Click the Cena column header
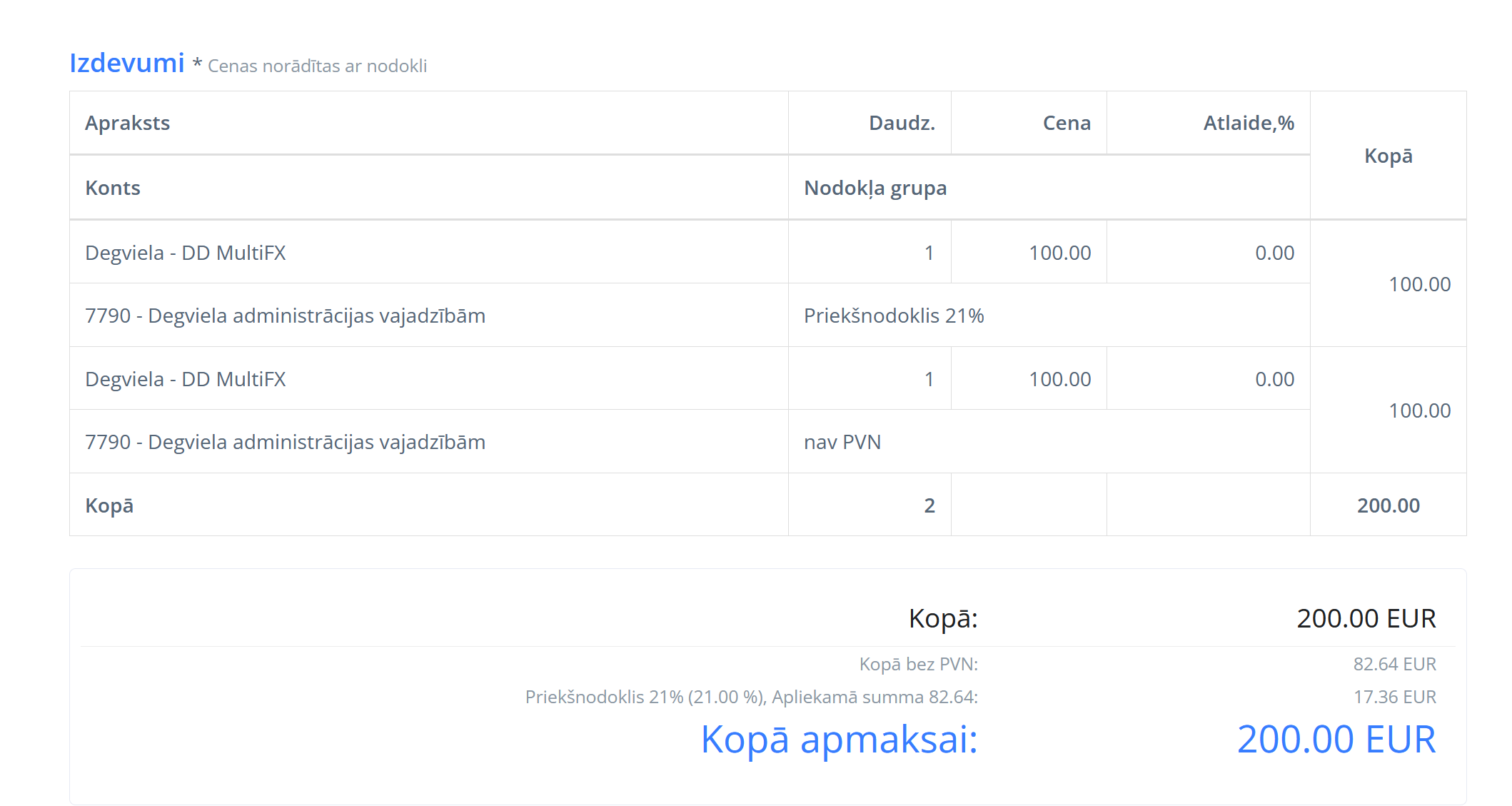Screen dimensions: 1512x806 click(1067, 123)
